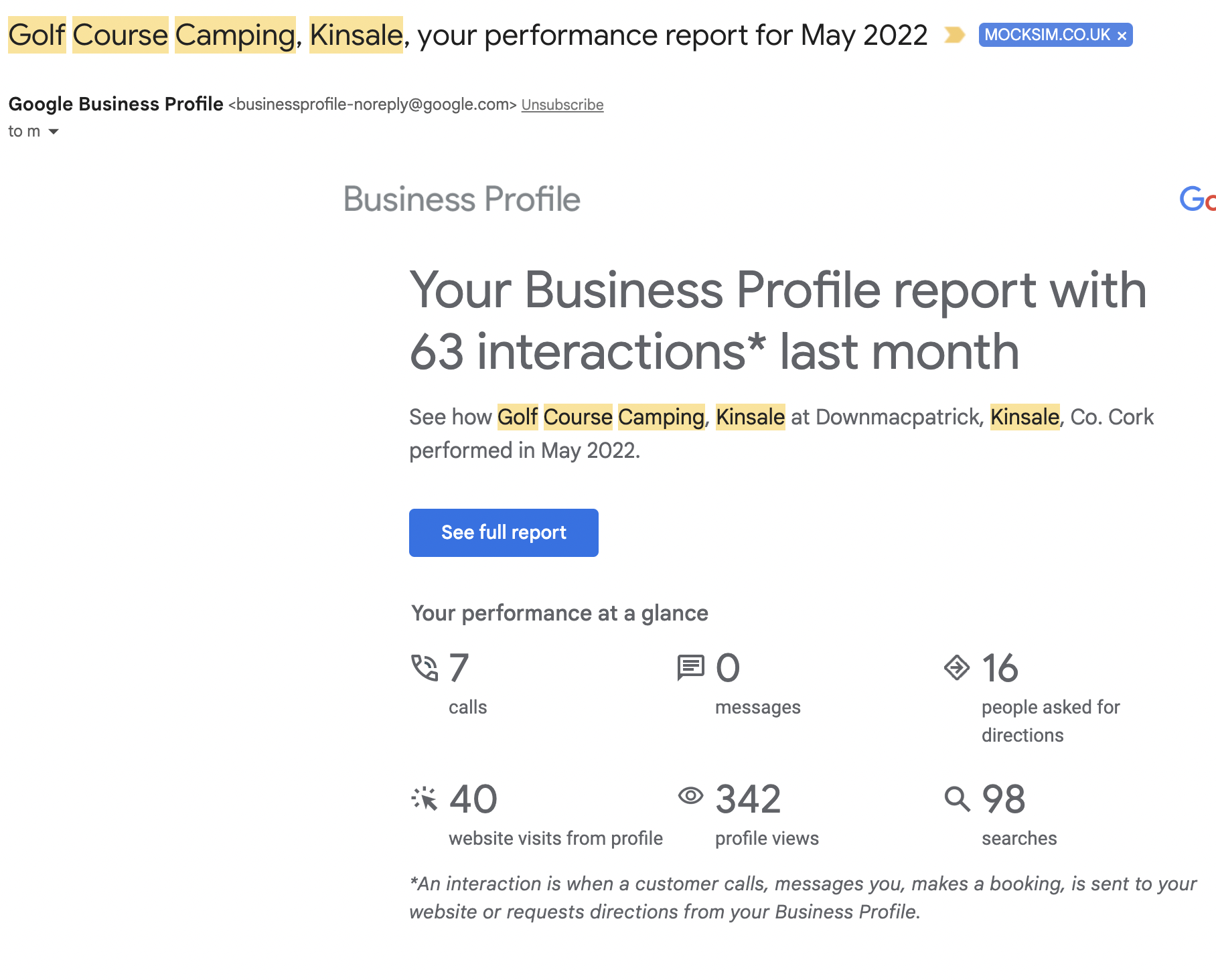Click the email subject line heading
The image size is (1216, 980).
[468, 35]
